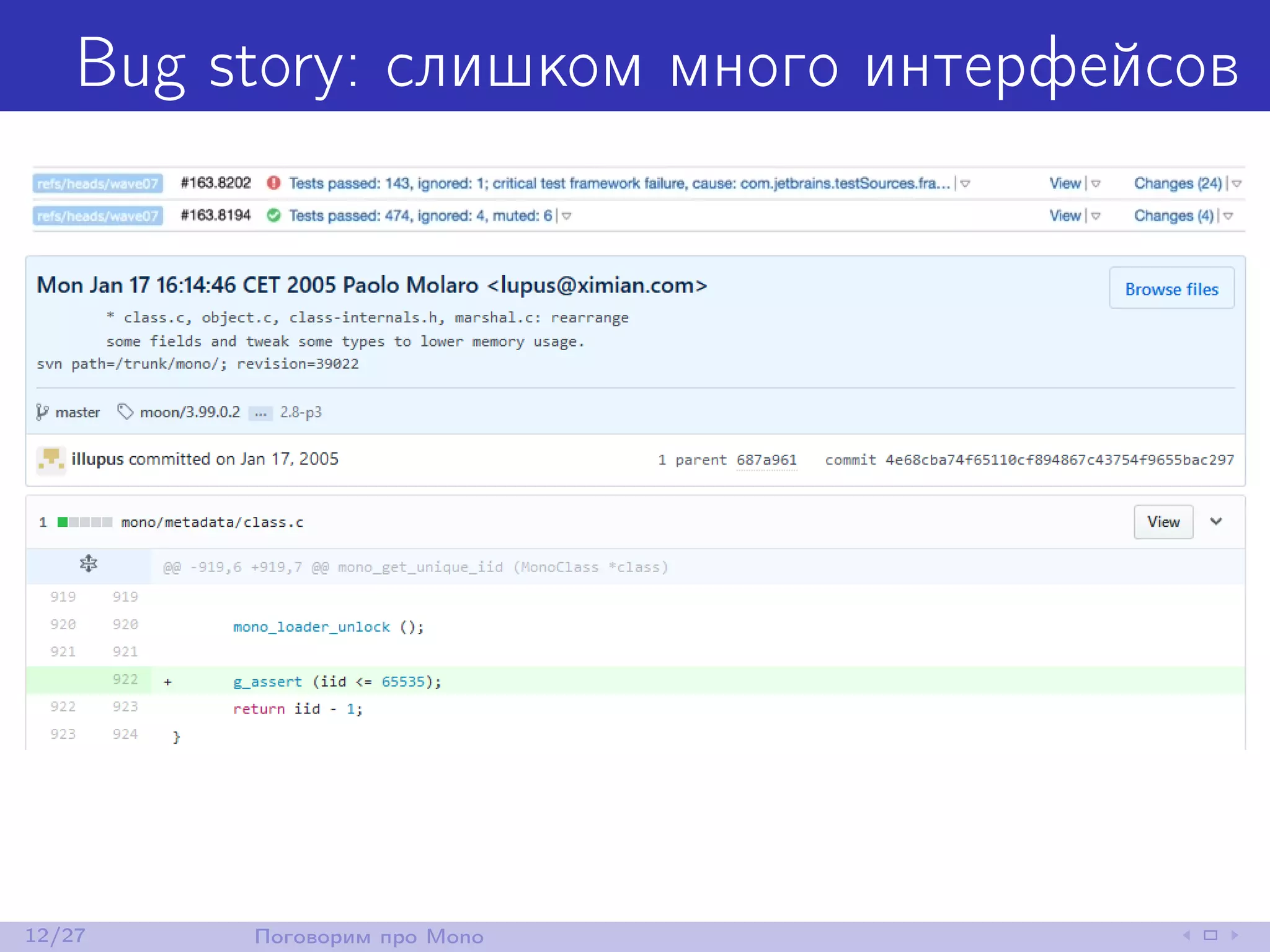The image size is (1270, 952).
Task: Click View button for mono/metadata/class.c
Action: click(1163, 522)
